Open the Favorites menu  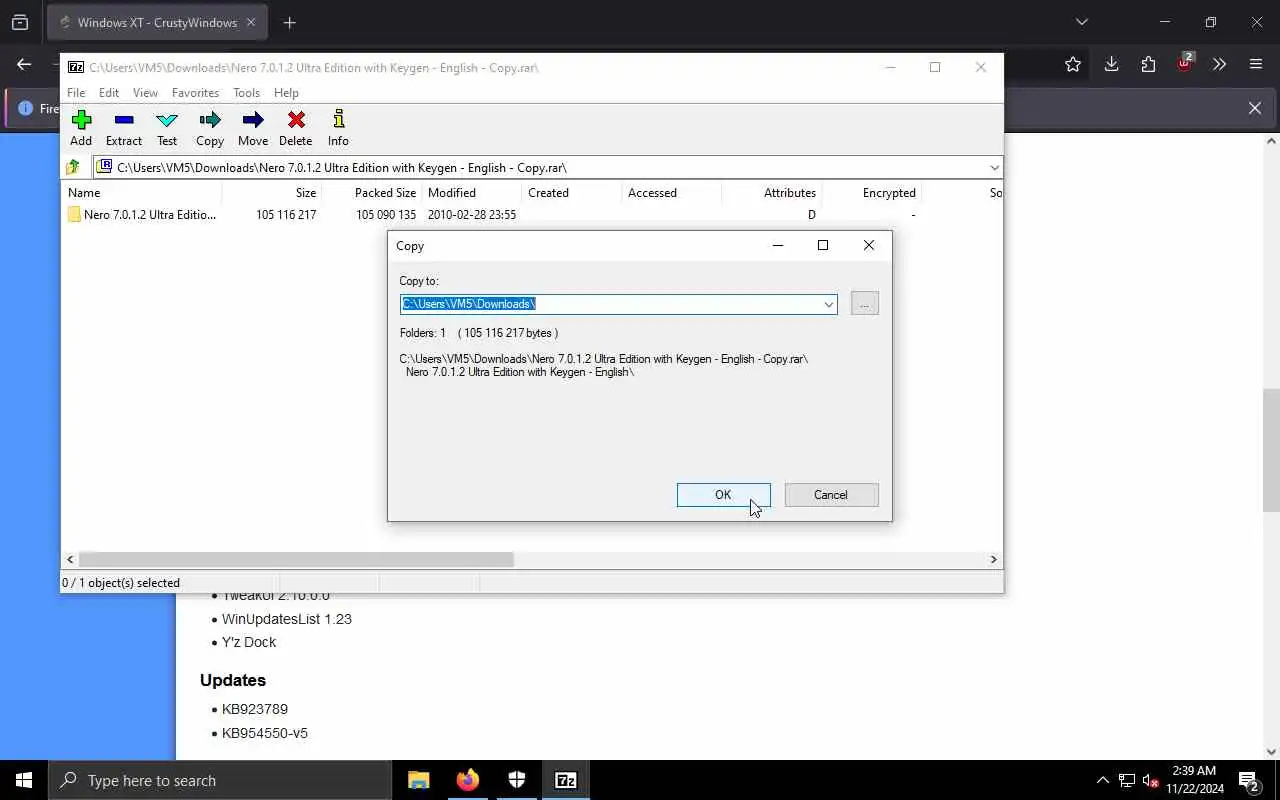[x=195, y=93]
